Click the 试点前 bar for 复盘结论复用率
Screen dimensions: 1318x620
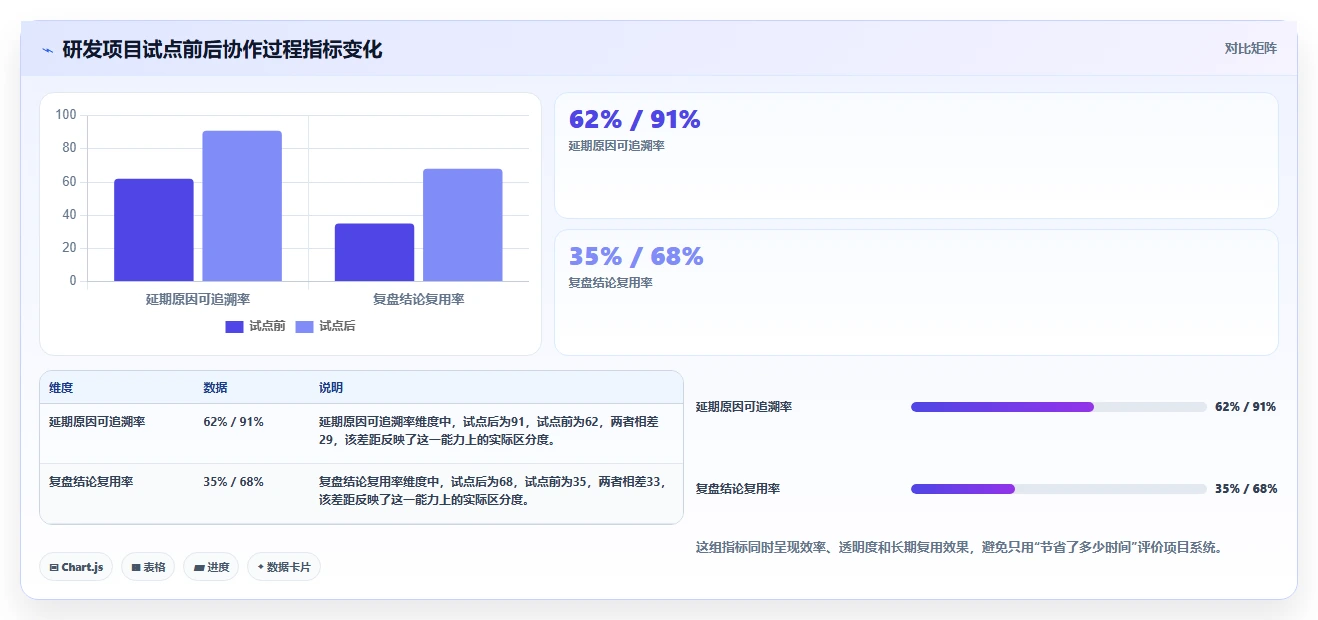374,252
